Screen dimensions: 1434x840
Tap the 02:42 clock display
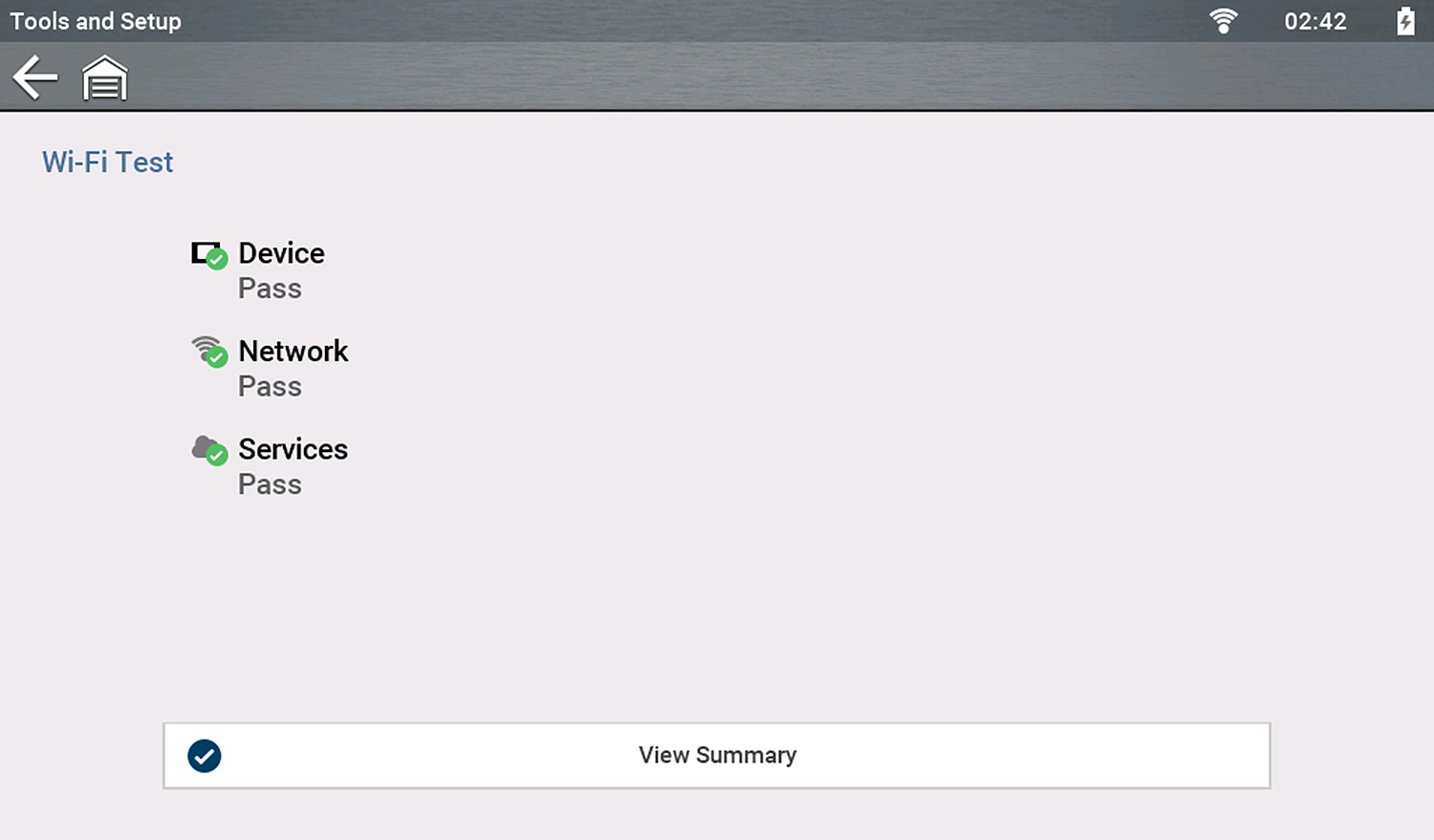pyautogui.click(x=1314, y=21)
